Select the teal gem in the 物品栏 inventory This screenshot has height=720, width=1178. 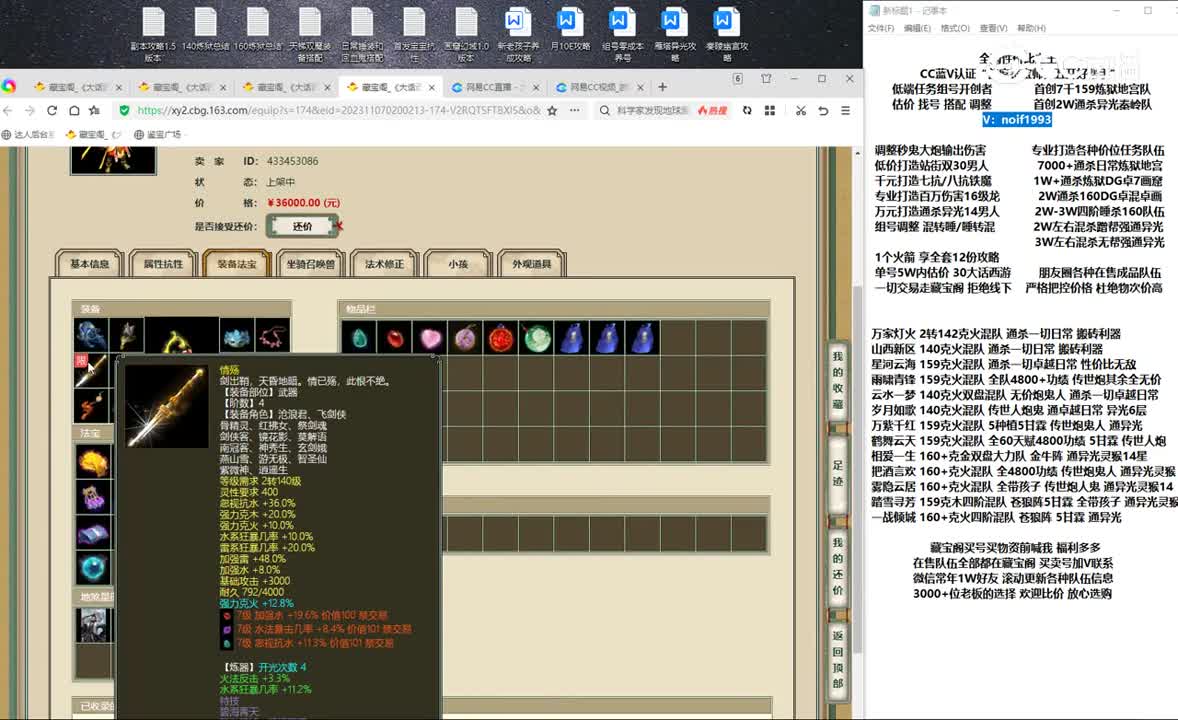coord(359,338)
